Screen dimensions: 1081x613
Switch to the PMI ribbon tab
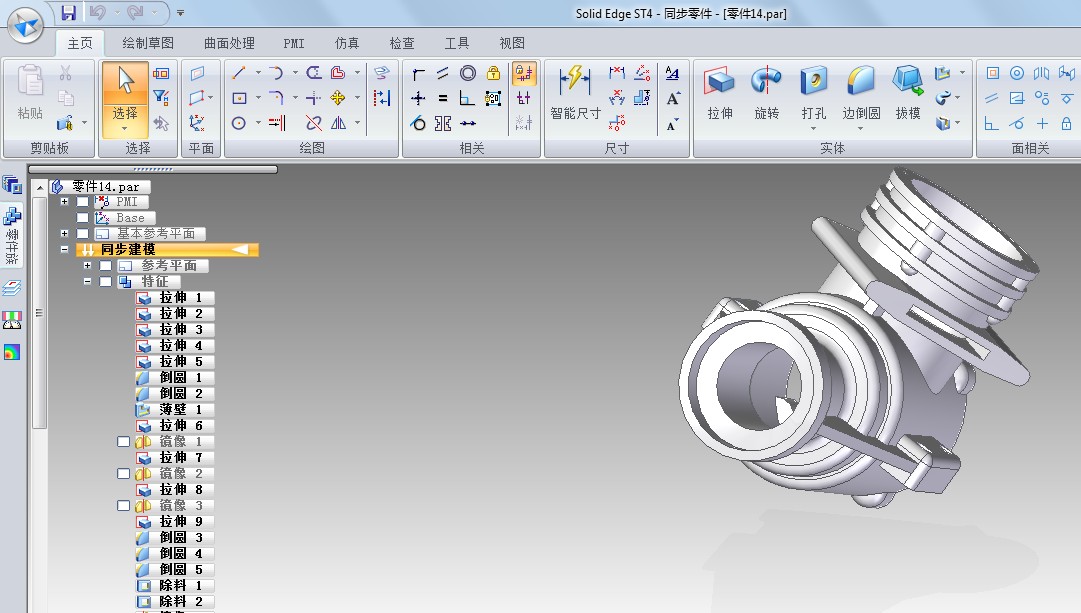coord(294,43)
